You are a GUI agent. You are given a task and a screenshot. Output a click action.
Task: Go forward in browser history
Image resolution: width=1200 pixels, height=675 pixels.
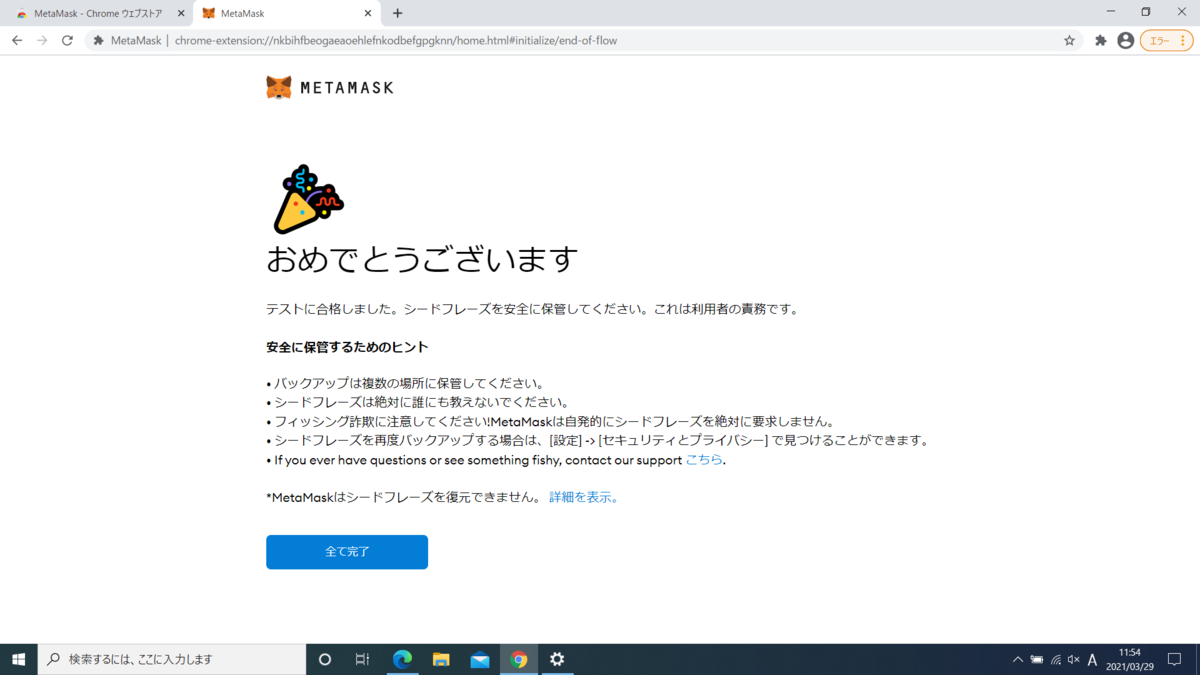point(42,41)
